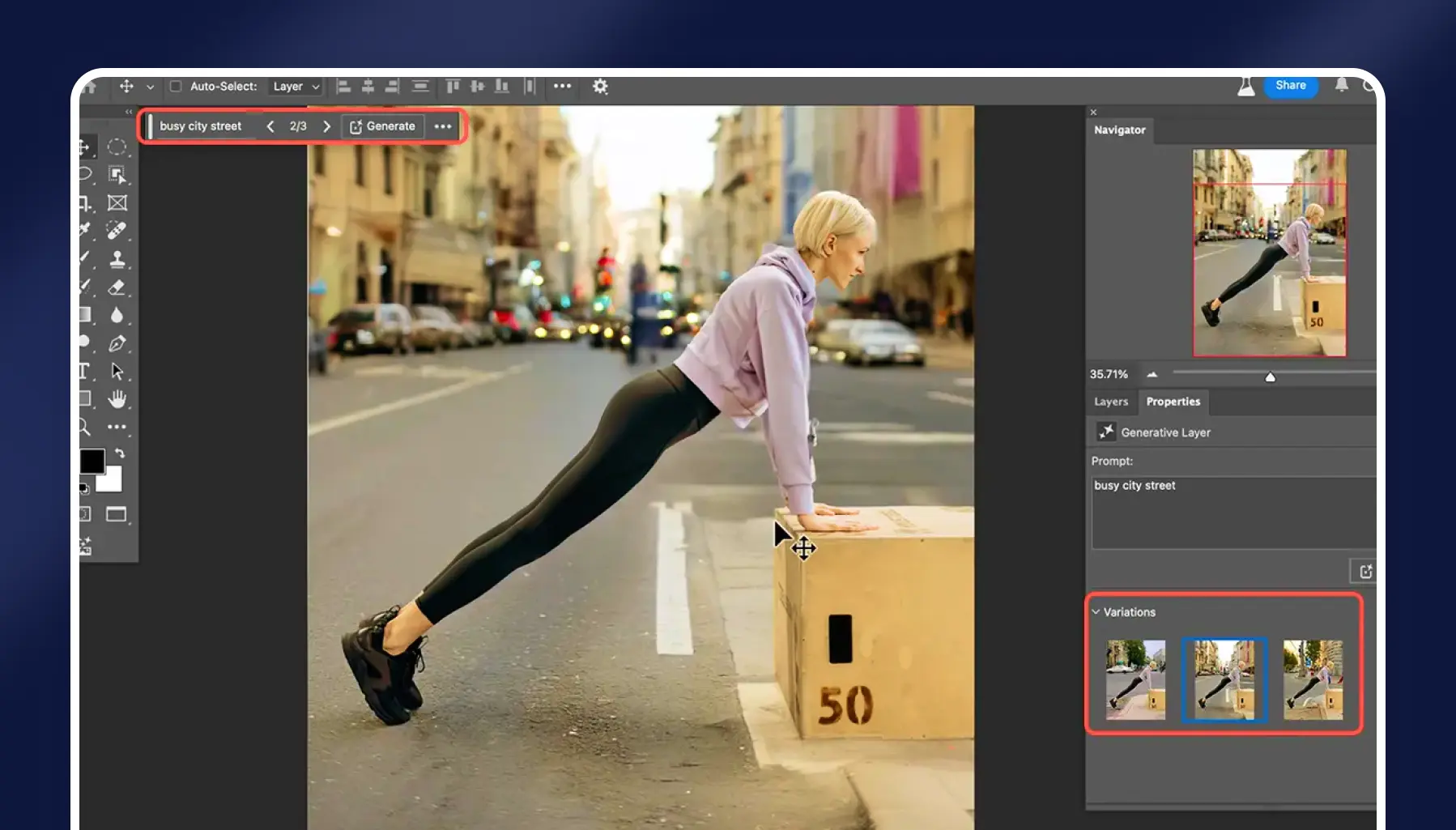This screenshot has height=830, width=1456.
Task: Switch to the Layers tab
Action: point(1111,402)
